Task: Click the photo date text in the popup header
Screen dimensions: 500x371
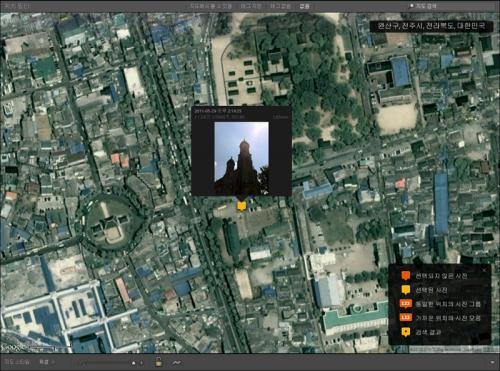Action: tap(218, 111)
